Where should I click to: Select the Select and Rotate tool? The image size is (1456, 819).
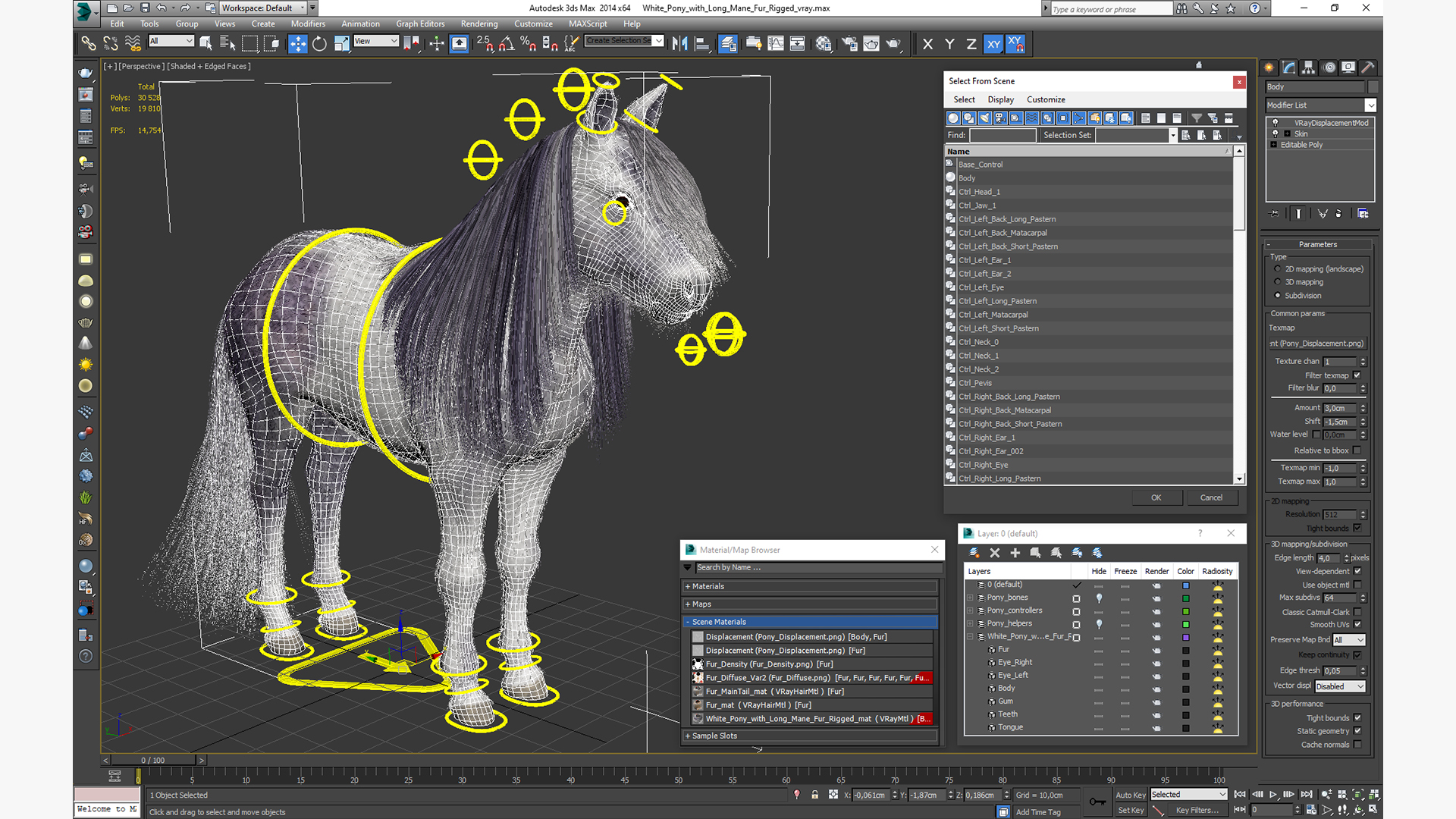click(319, 44)
